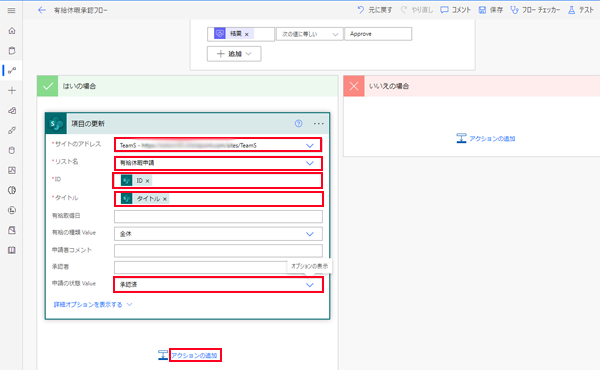
Task: Click 保存 to save the flow
Action: coord(491,10)
